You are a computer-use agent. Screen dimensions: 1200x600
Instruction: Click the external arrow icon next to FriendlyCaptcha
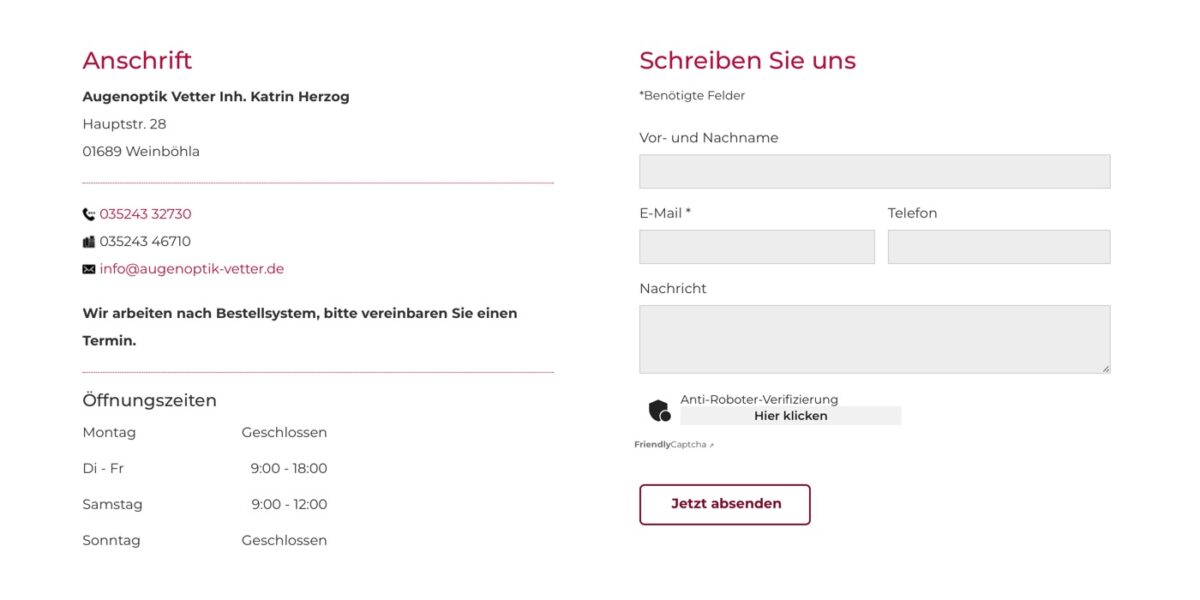(x=711, y=445)
